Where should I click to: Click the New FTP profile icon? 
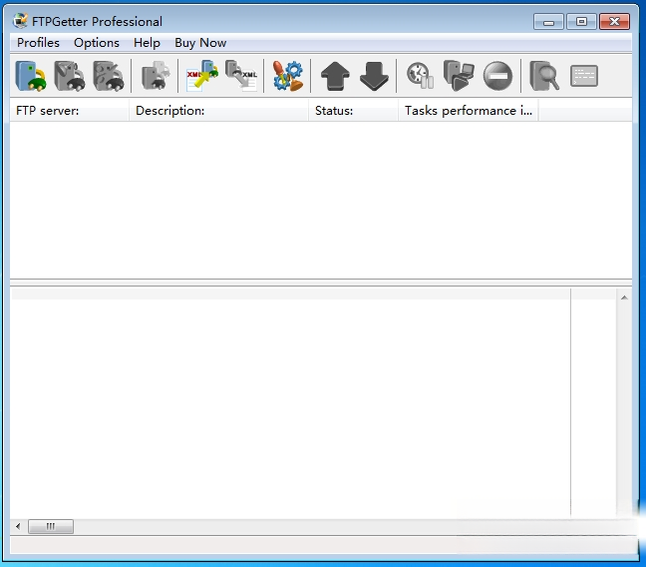pos(31,76)
